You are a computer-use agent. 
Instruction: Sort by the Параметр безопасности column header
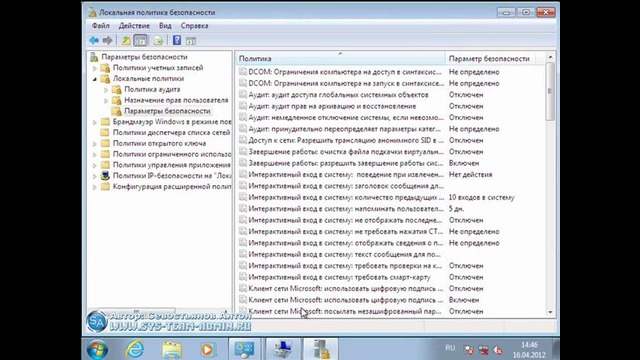pos(490,58)
